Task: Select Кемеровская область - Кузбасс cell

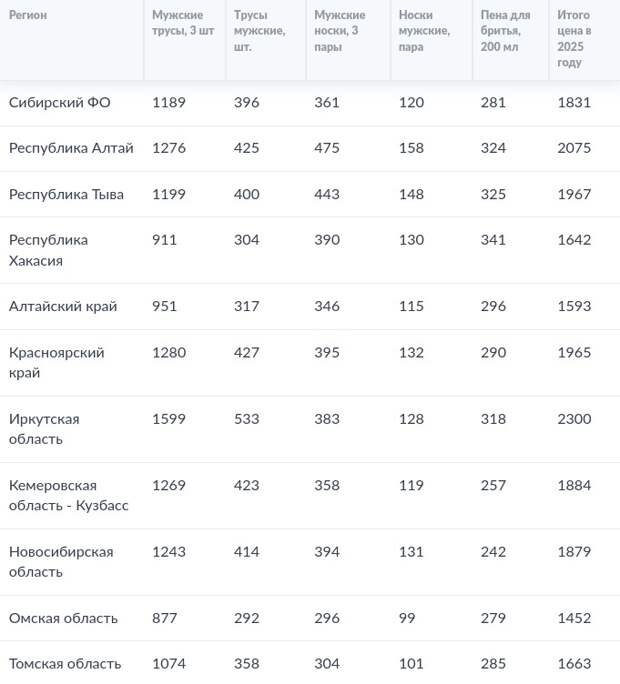Action: (x=69, y=495)
